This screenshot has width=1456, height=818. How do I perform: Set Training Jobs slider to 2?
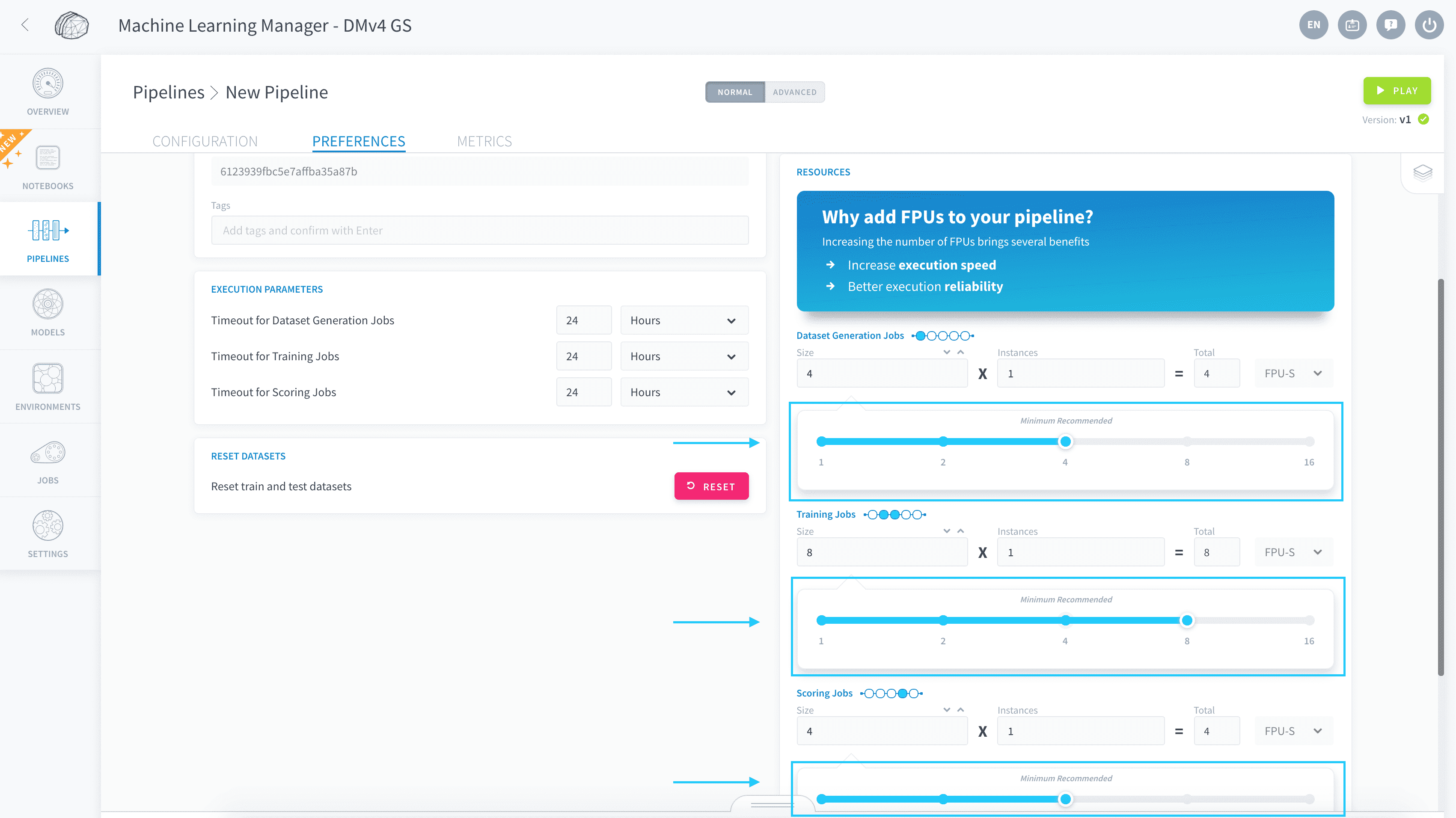tap(943, 620)
